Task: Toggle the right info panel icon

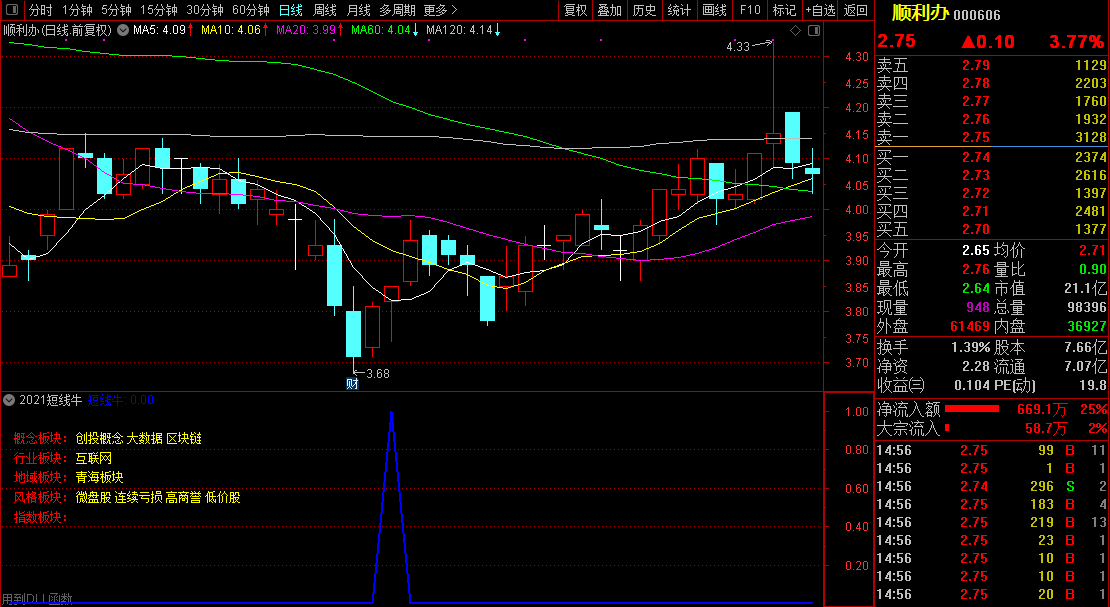Action: pyautogui.click(x=814, y=30)
